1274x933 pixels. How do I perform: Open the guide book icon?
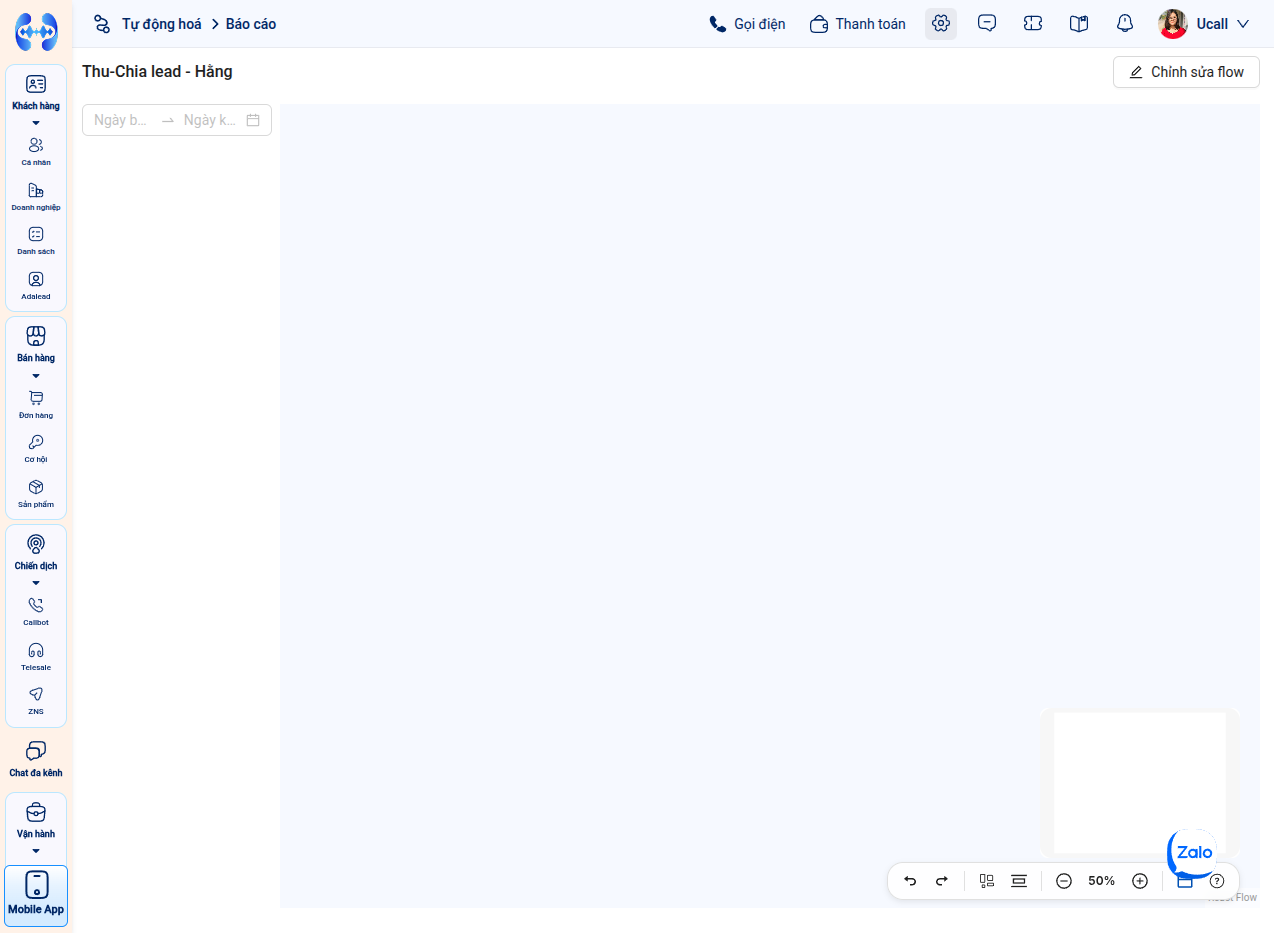pos(1079,24)
